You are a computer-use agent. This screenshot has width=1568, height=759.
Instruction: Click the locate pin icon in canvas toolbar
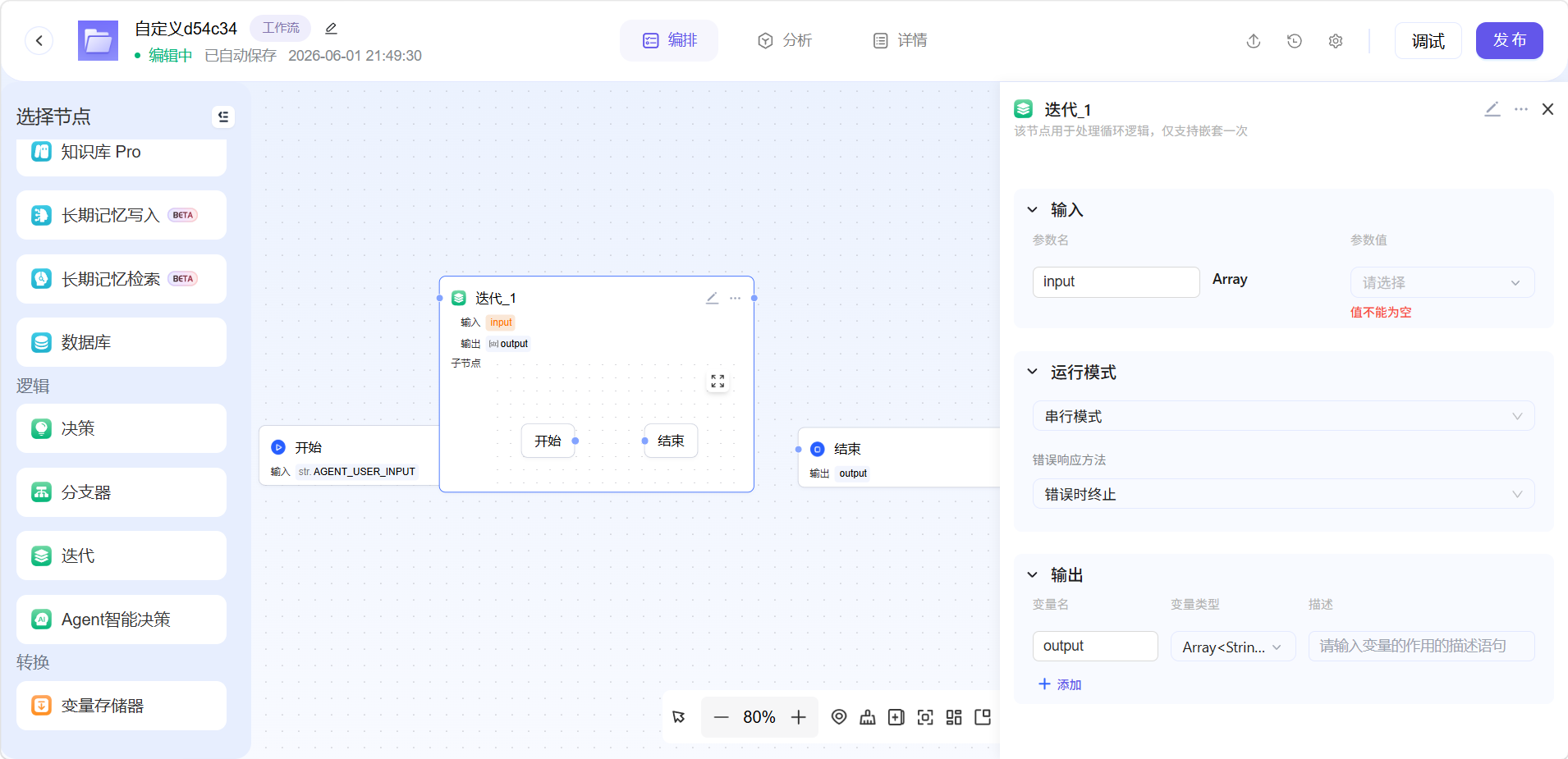(839, 717)
